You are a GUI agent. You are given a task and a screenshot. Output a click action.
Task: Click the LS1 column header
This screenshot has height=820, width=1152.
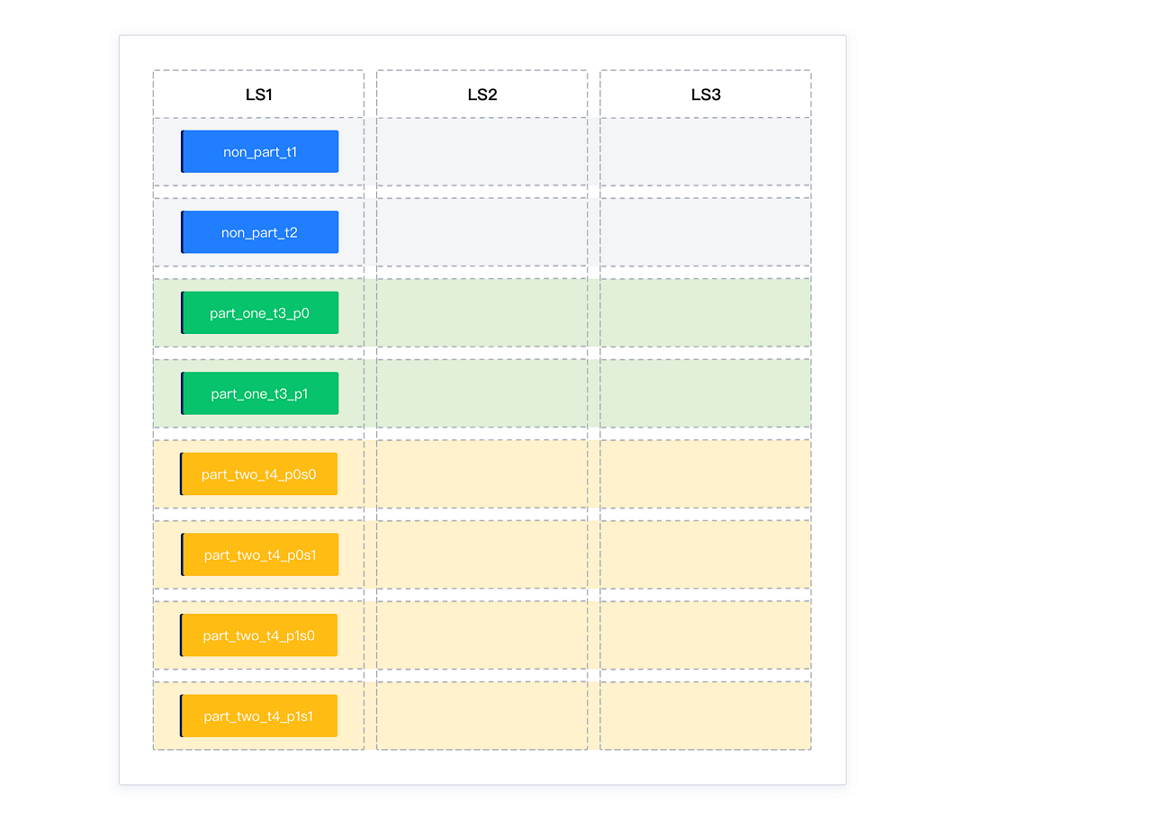259,95
